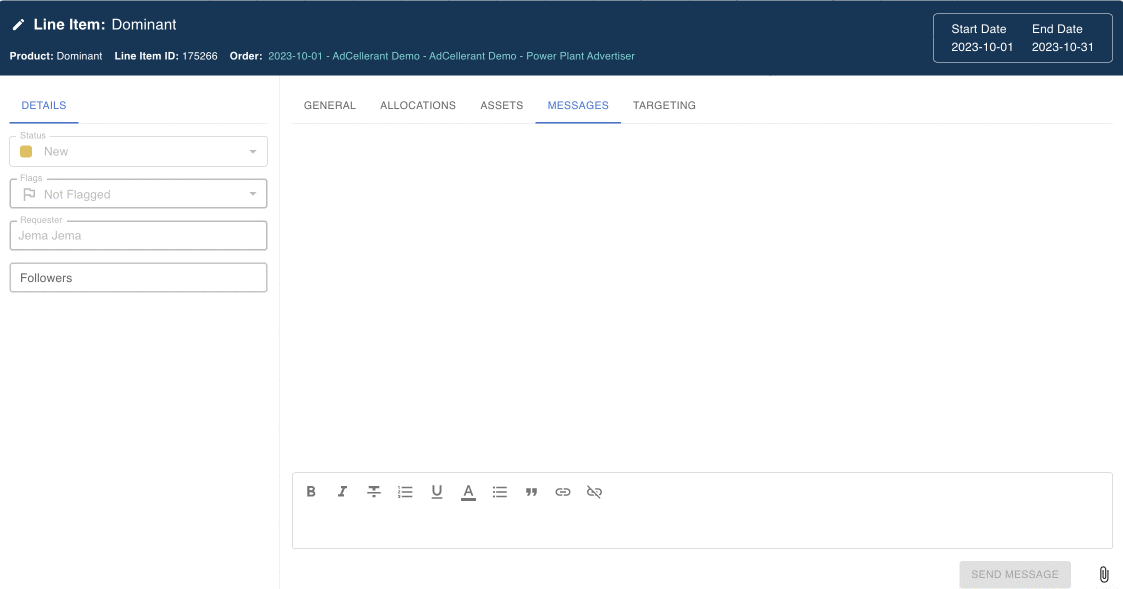Insert a numbered list
The image size is (1123, 589).
[405, 492]
